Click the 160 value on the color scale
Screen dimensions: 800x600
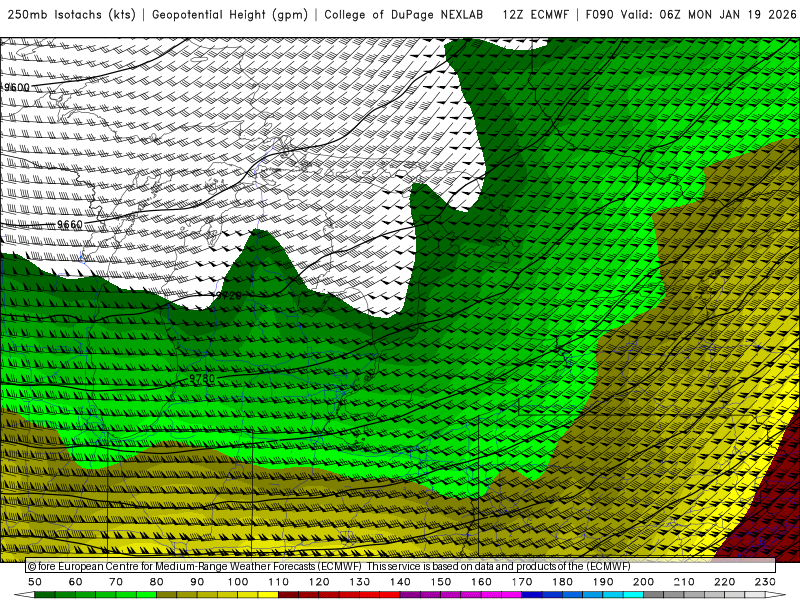click(x=481, y=582)
